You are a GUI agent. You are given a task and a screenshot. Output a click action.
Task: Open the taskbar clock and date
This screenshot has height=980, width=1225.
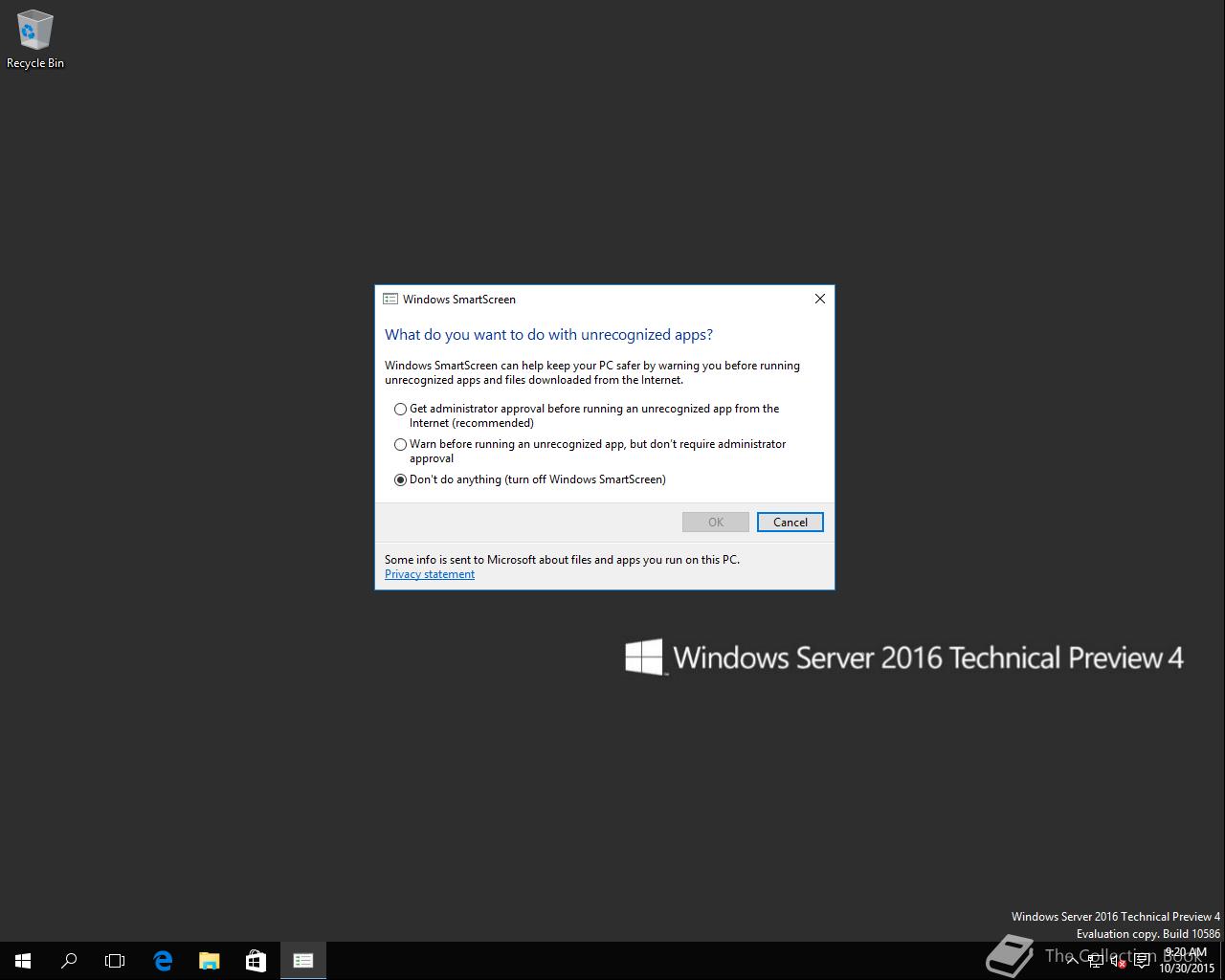point(1187,961)
